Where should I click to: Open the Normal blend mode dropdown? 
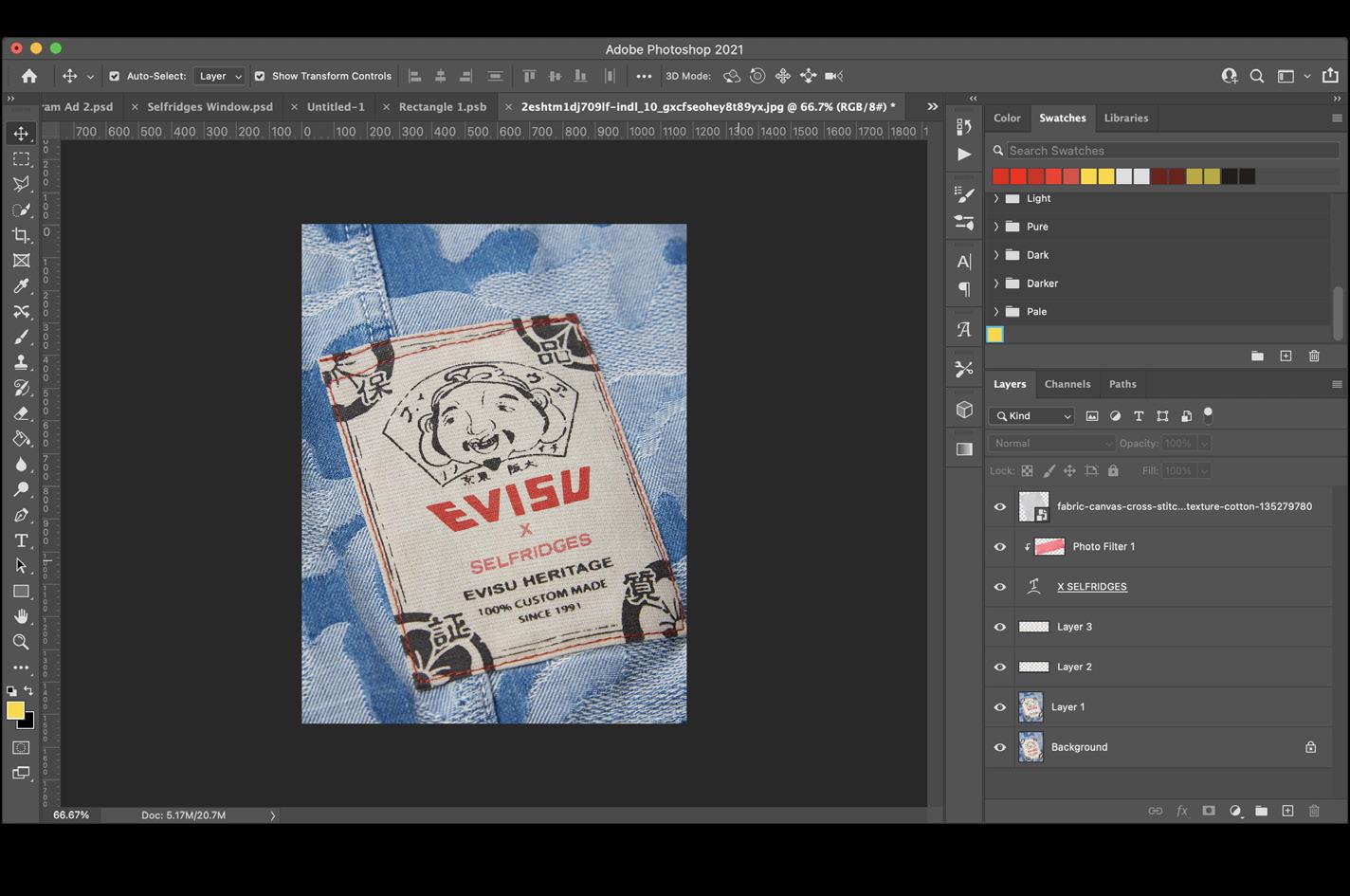(1051, 444)
